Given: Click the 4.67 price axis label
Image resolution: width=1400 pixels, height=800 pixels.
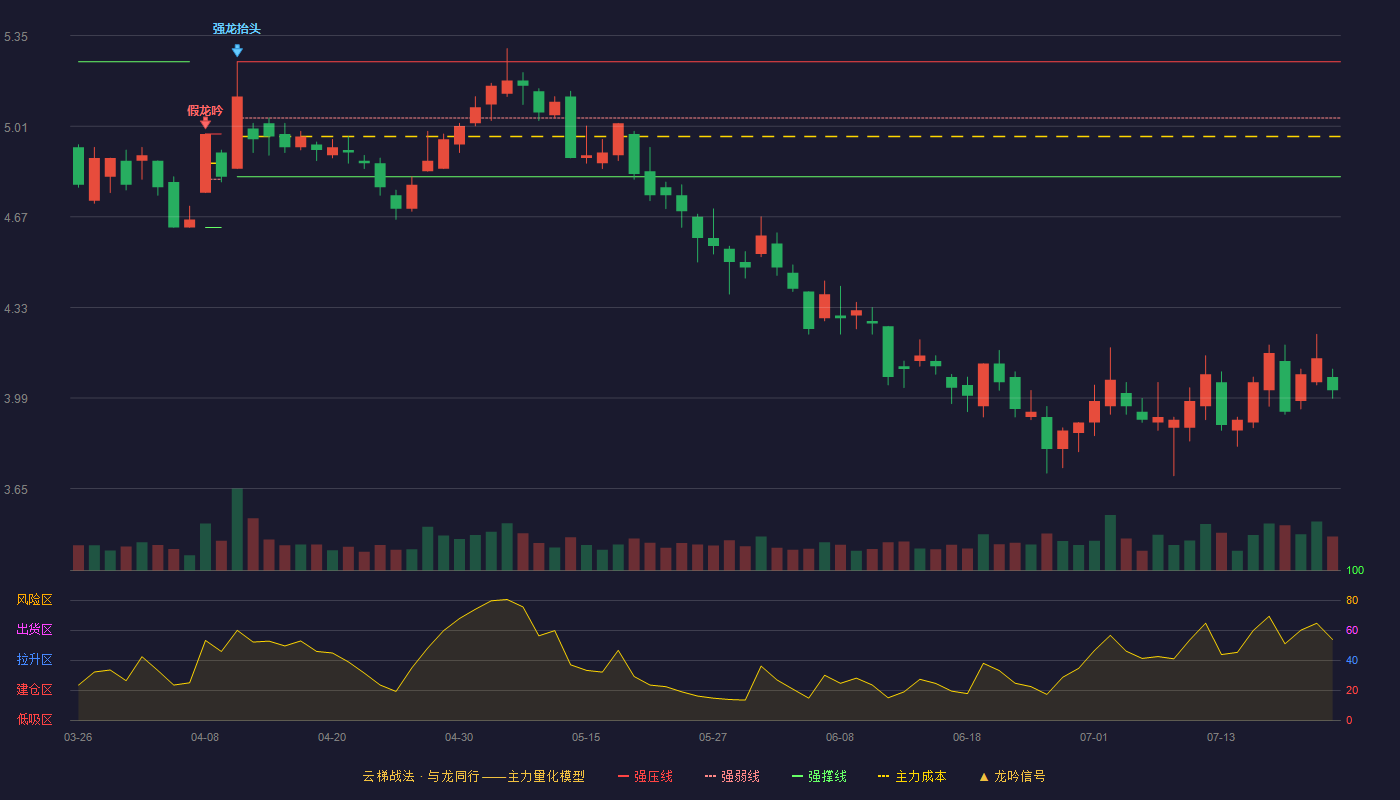Looking at the screenshot, I should pyautogui.click(x=16, y=218).
